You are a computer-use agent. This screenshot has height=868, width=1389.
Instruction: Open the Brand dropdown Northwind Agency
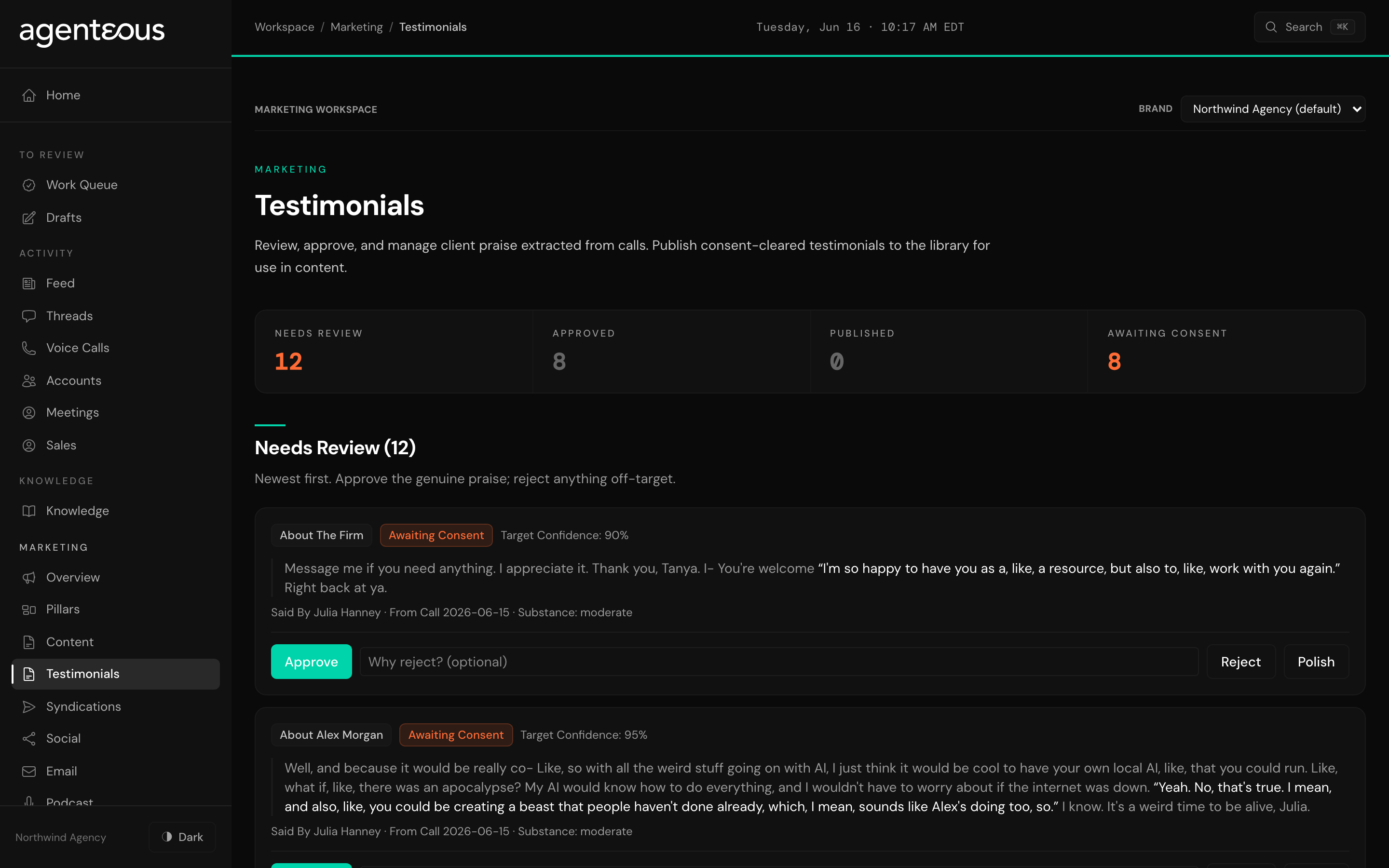1272,109
